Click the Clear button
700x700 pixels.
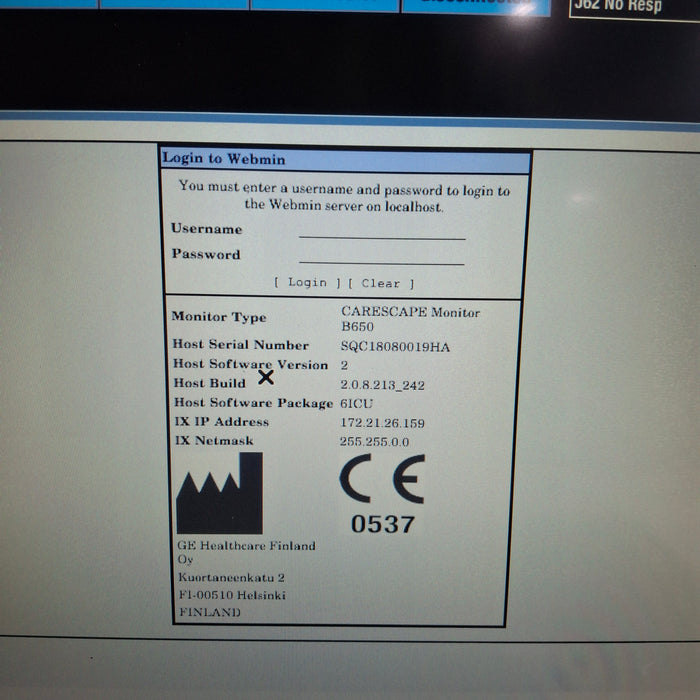pos(381,283)
